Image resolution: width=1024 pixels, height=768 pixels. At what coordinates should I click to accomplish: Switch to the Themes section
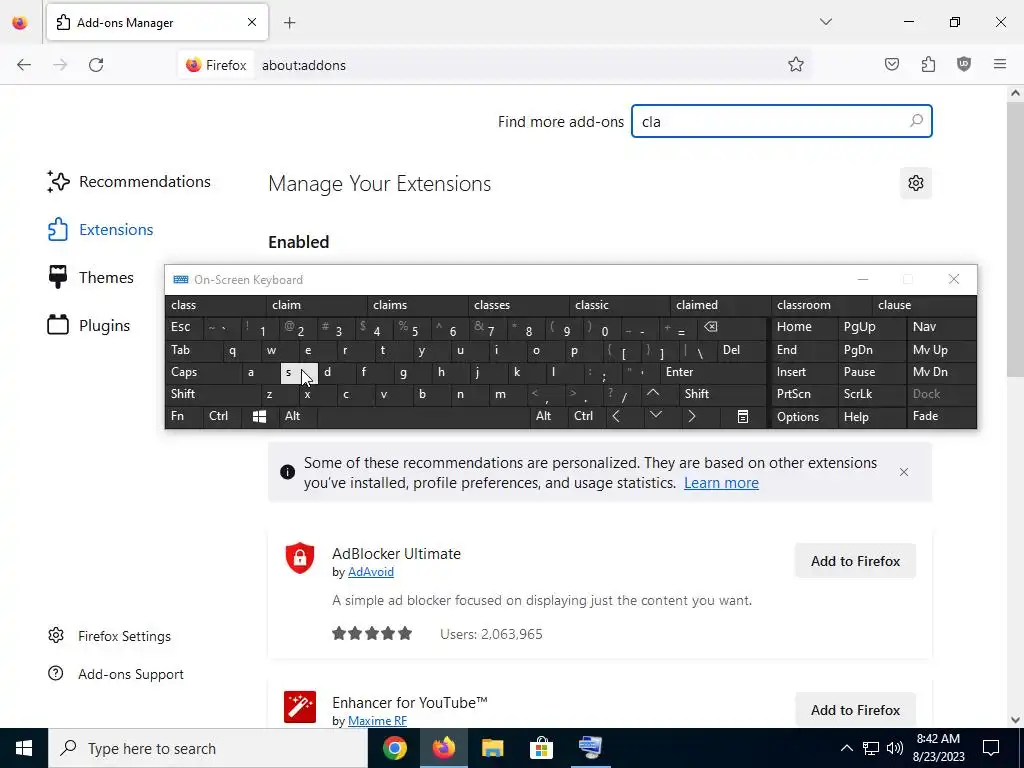(91, 278)
